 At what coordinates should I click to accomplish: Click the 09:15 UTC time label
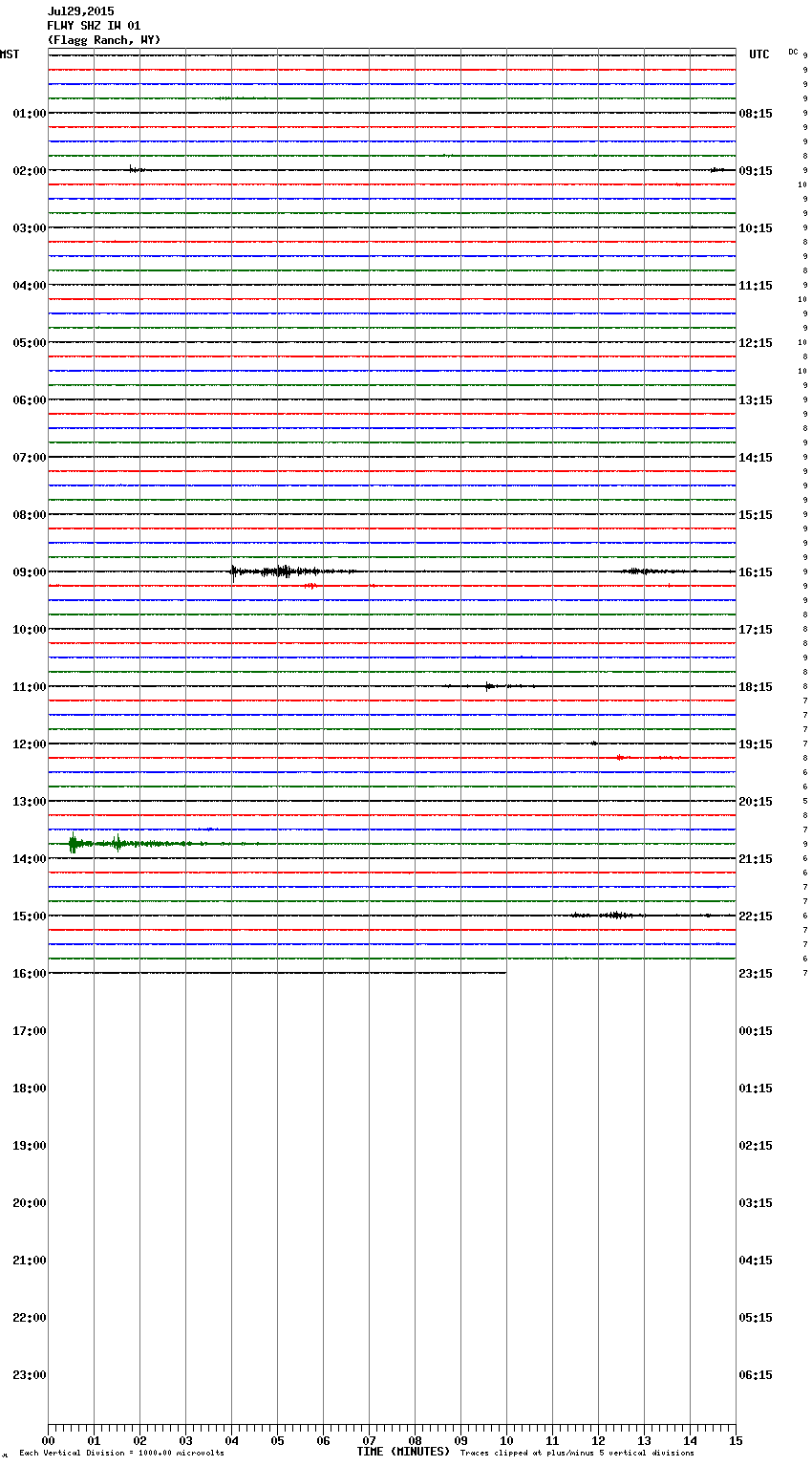click(x=756, y=171)
